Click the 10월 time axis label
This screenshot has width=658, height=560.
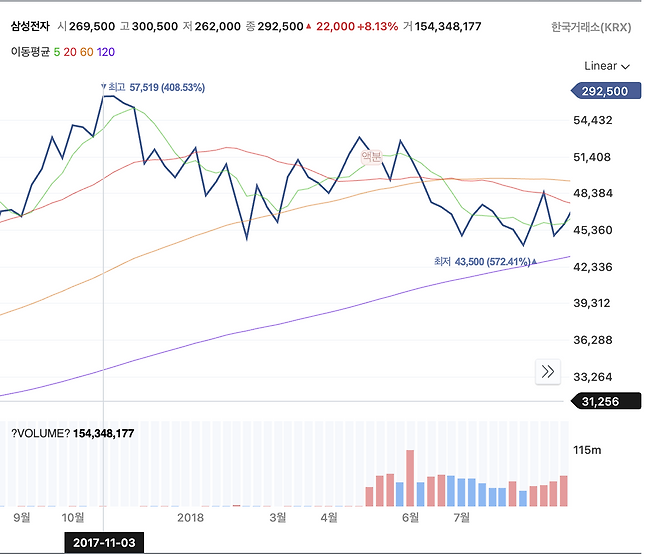pos(73,518)
